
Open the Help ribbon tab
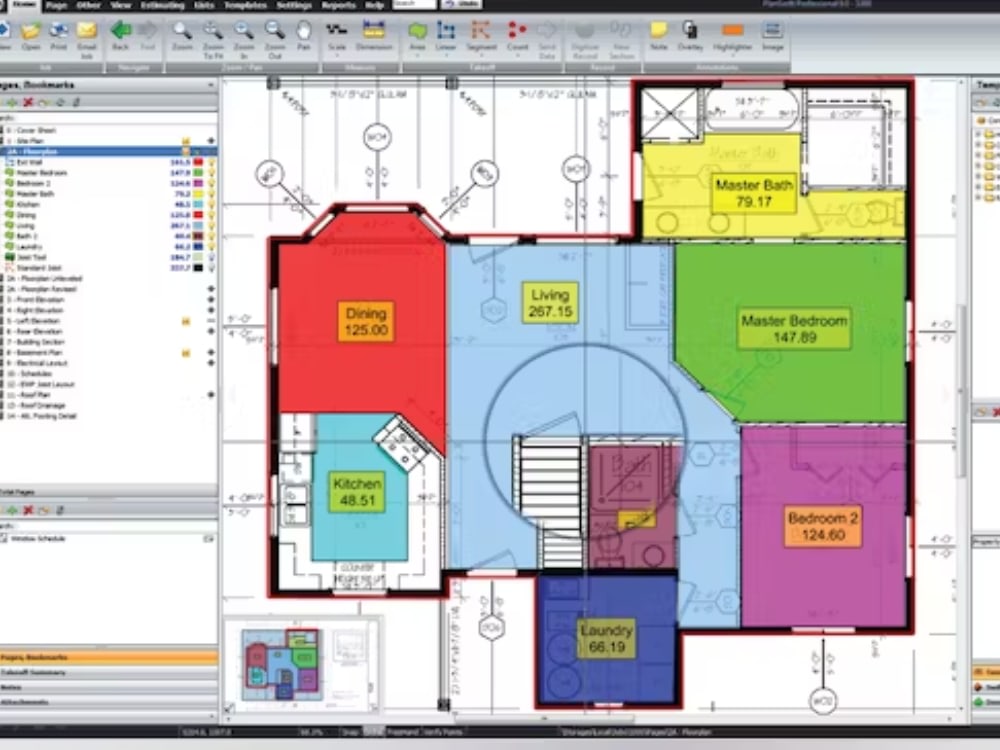click(374, 5)
